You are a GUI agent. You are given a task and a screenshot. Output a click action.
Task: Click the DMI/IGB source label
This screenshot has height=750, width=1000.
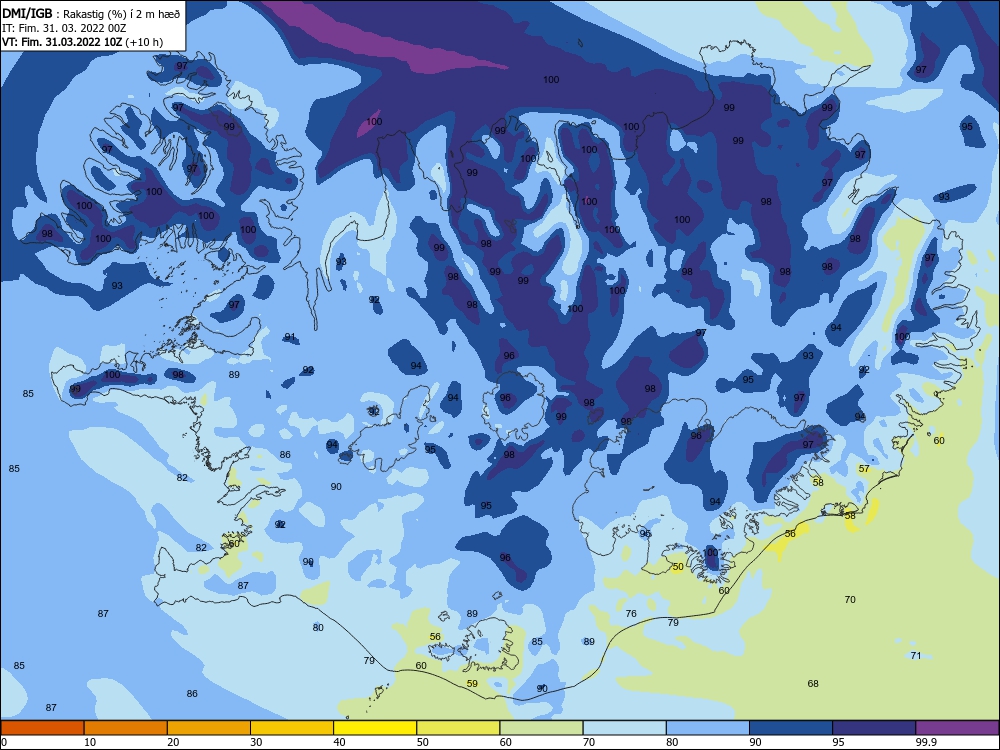pos(27,14)
